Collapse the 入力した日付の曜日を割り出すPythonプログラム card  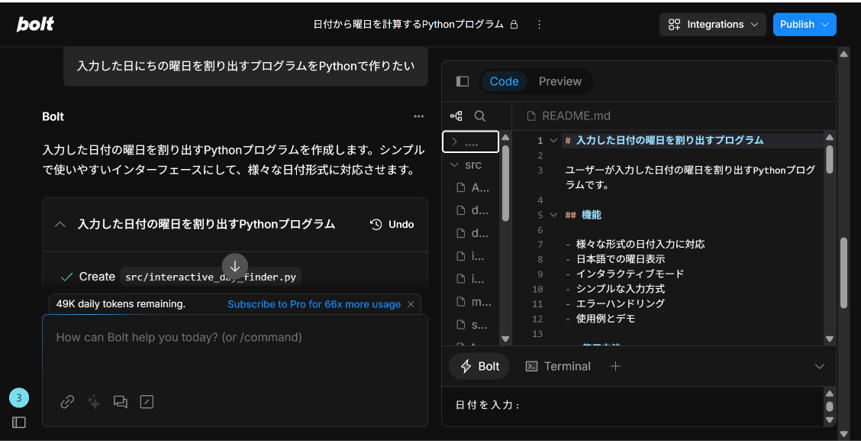[x=61, y=224]
